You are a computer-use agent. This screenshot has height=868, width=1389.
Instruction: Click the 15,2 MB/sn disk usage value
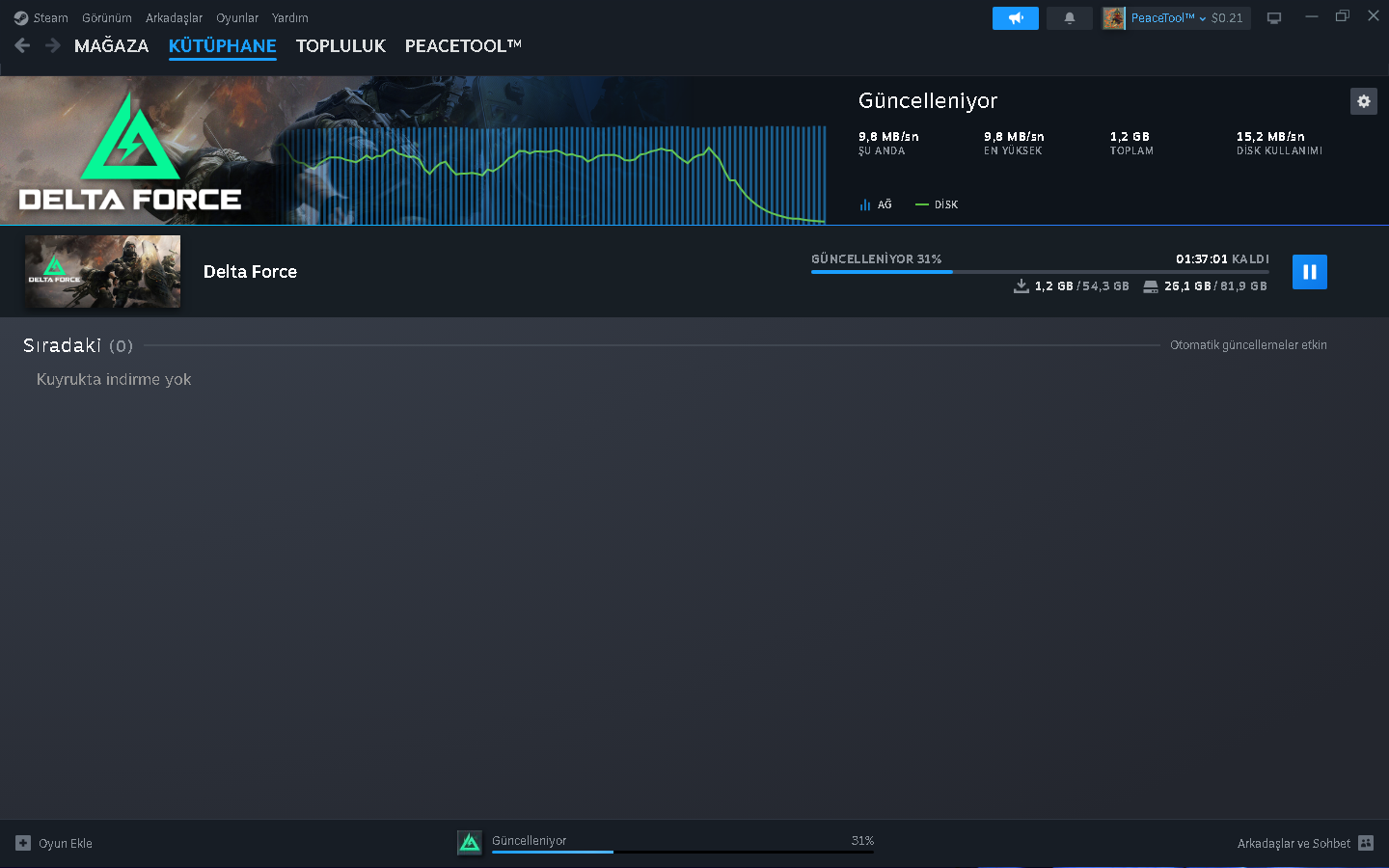click(x=1270, y=137)
